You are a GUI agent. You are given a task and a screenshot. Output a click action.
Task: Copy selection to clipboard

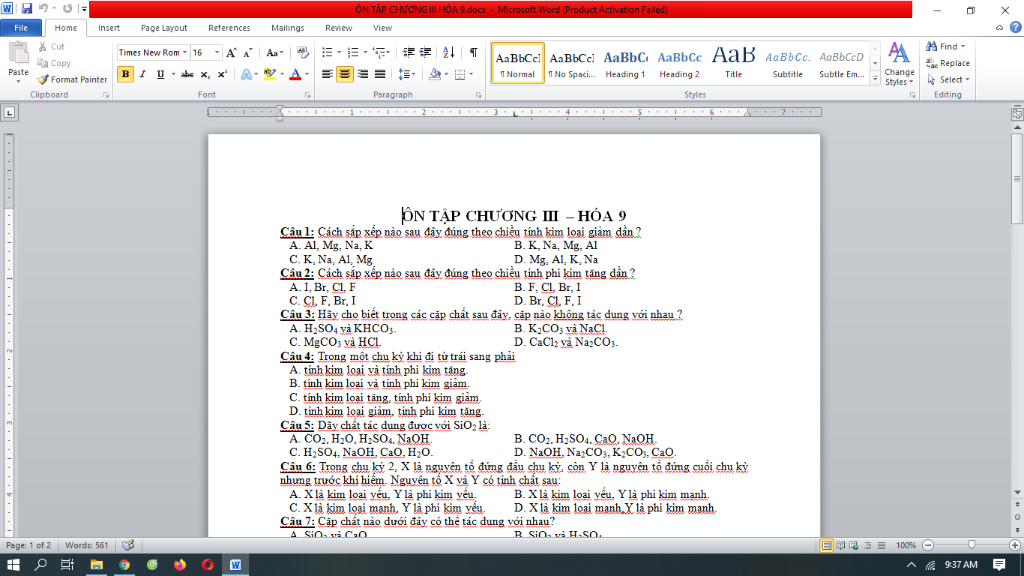[x=54, y=63]
